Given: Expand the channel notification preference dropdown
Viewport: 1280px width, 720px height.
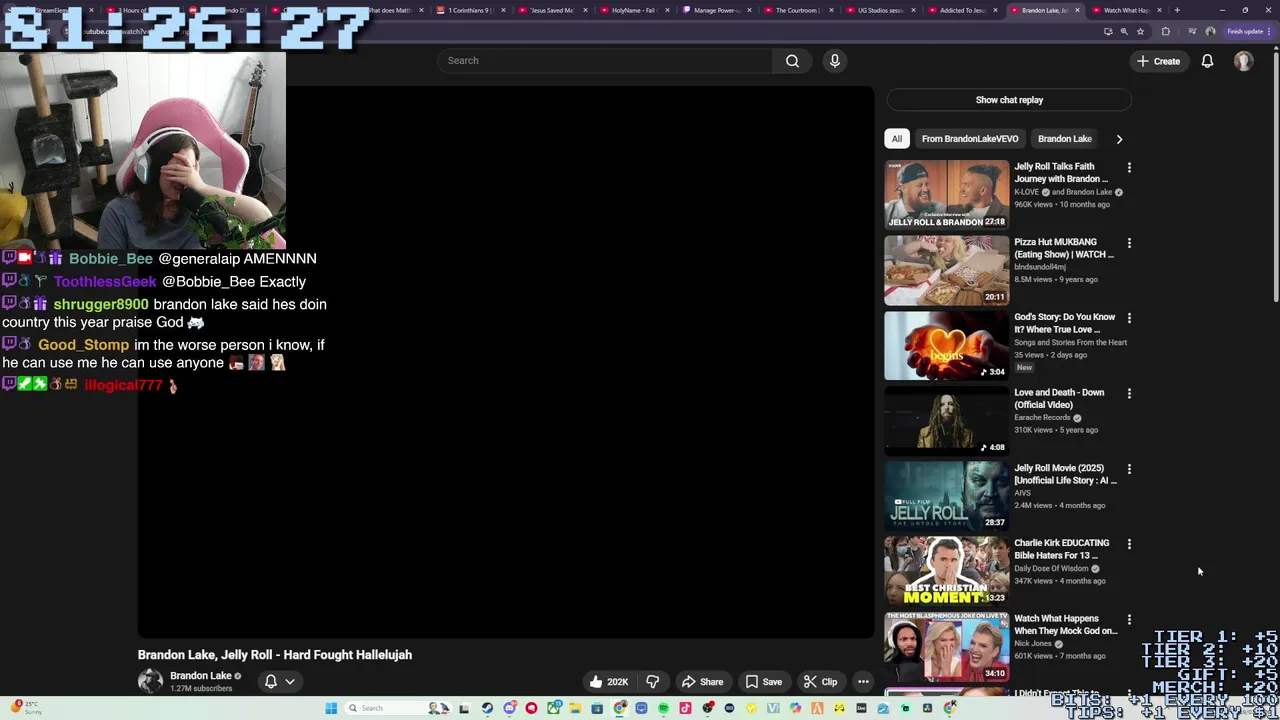Looking at the screenshot, I should click(279, 682).
